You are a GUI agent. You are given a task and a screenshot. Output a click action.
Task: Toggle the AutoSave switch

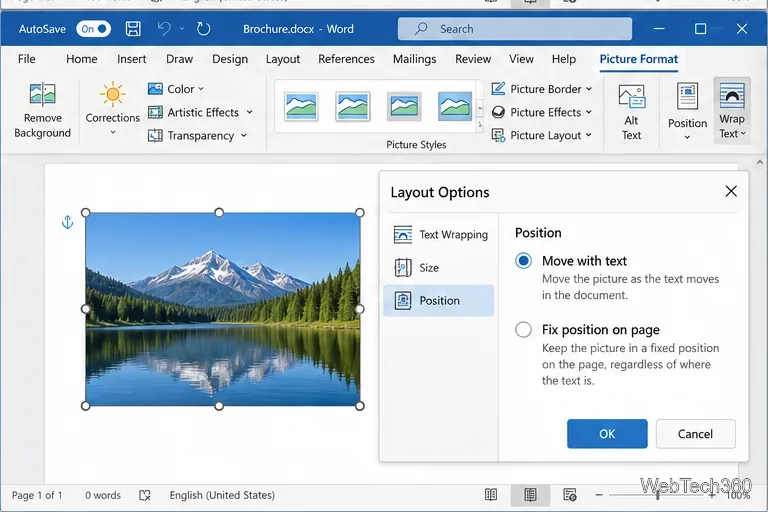point(94,29)
